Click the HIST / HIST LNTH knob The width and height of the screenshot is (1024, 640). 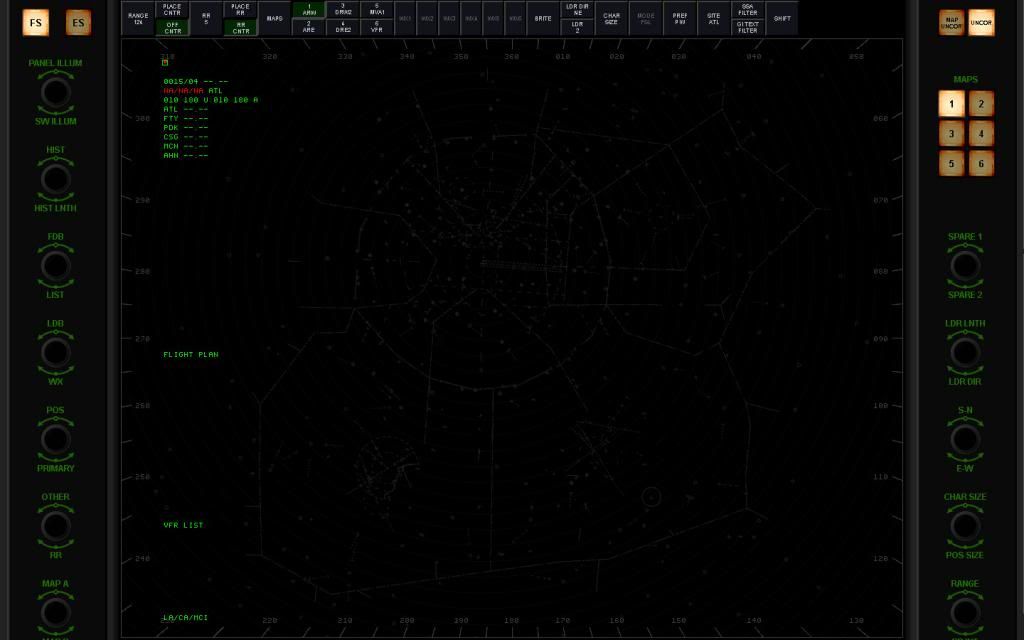[55, 179]
